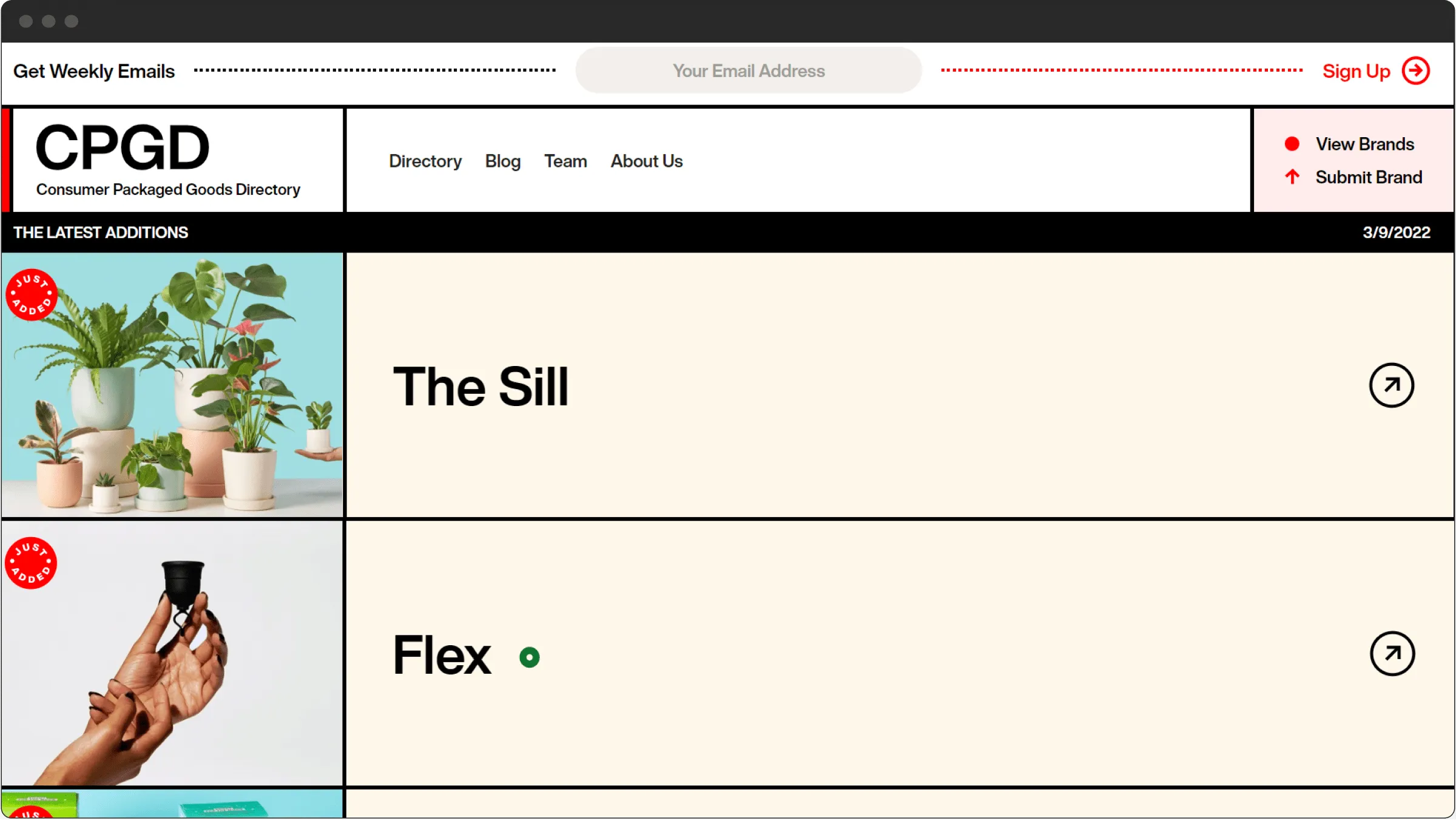Screen dimensions: 1456x820
Task: Select the Team menu item
Action: (565, 160)
